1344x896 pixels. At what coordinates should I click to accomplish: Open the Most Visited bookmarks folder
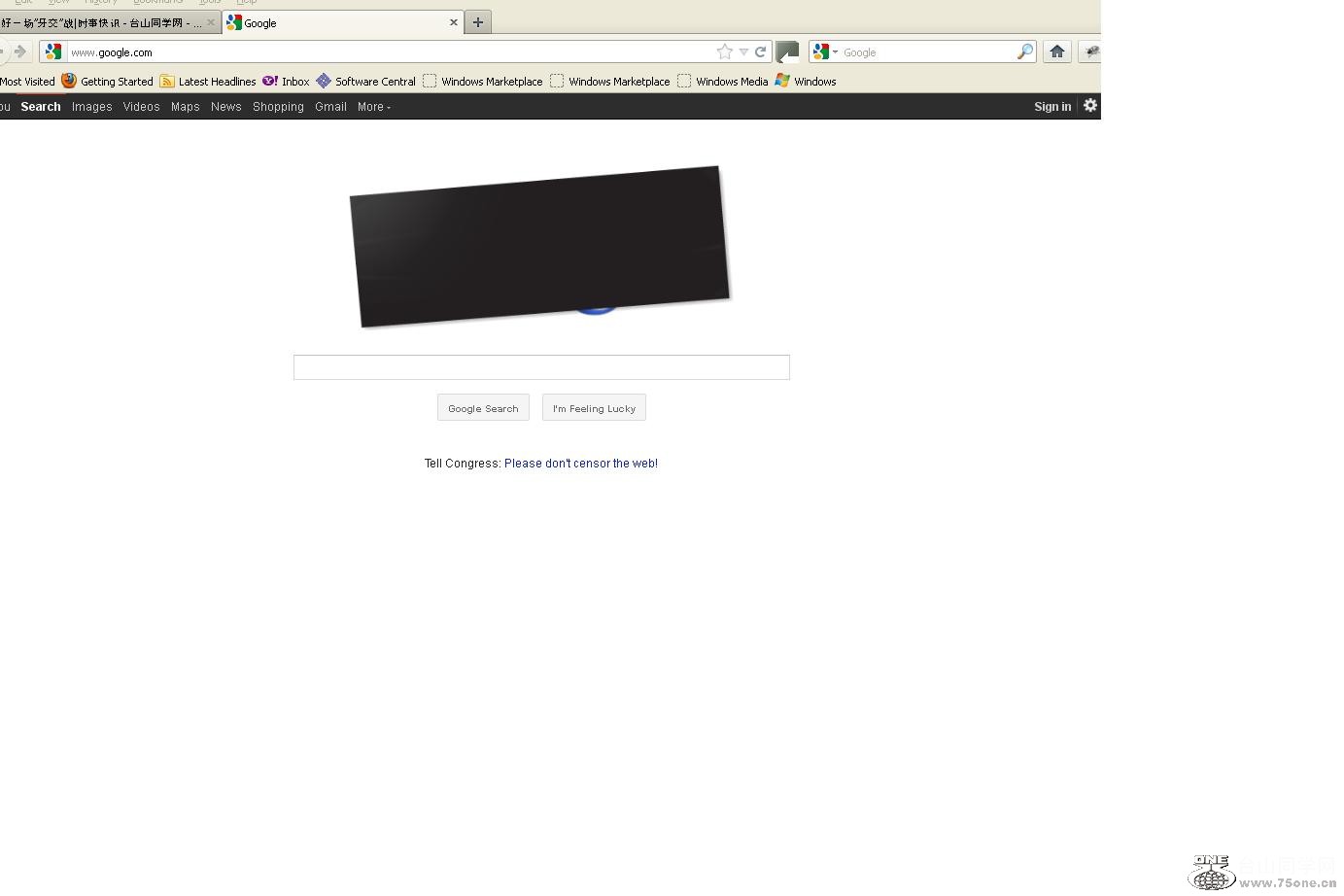point(27,82)
